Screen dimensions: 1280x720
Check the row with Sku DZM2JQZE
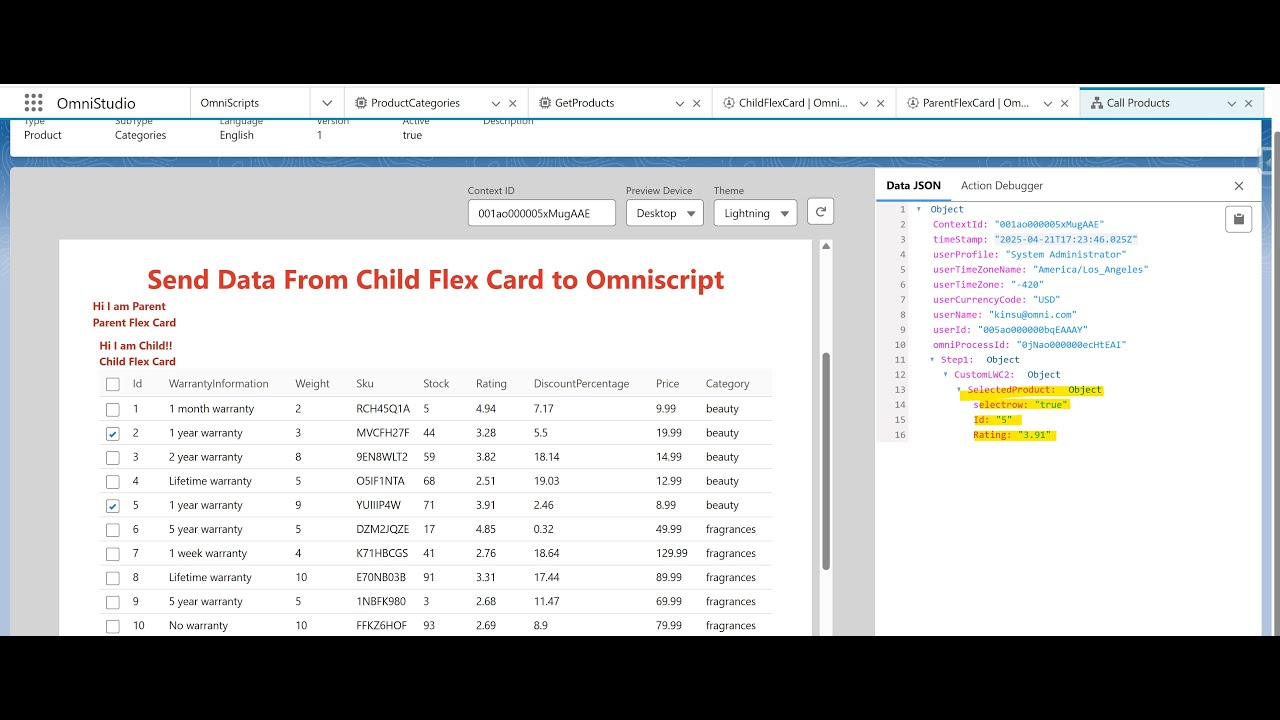coord(113,529)
